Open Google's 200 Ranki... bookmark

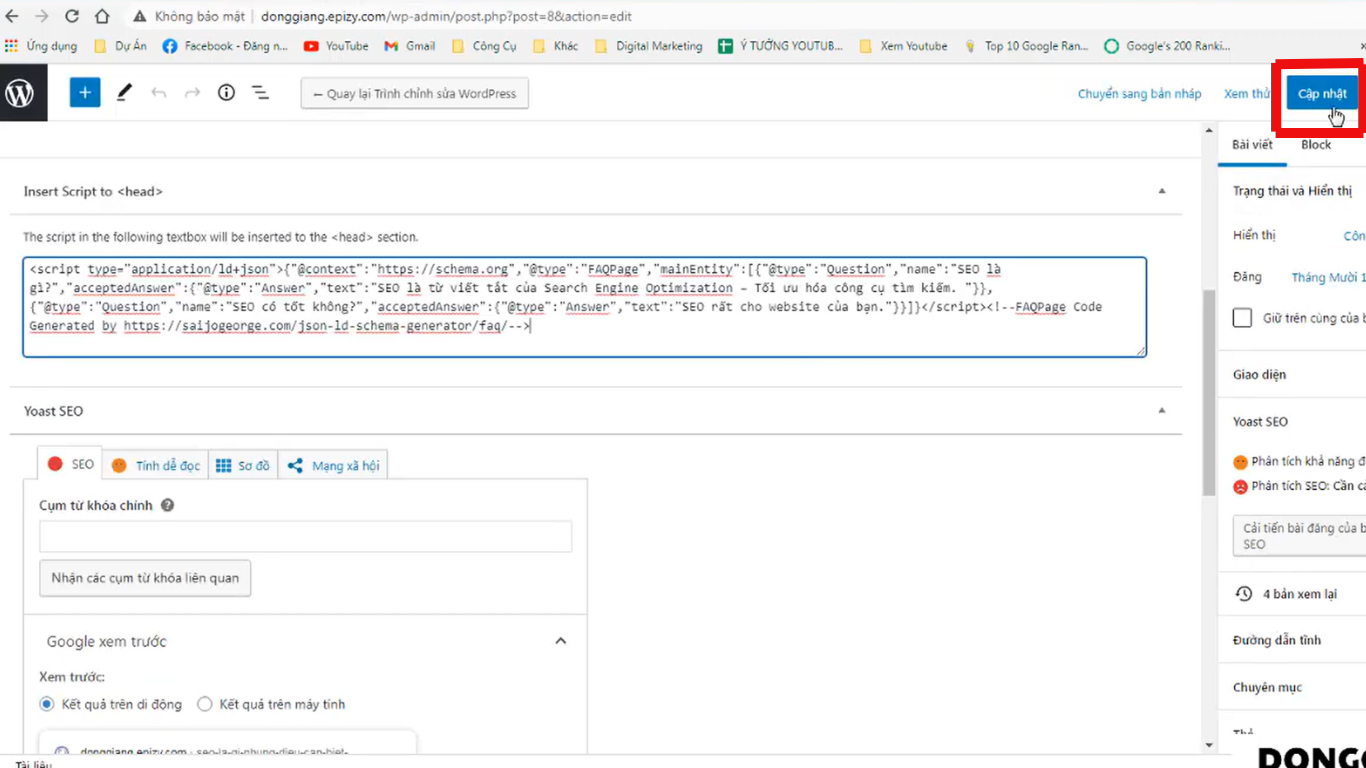[x=1167, y=46]
